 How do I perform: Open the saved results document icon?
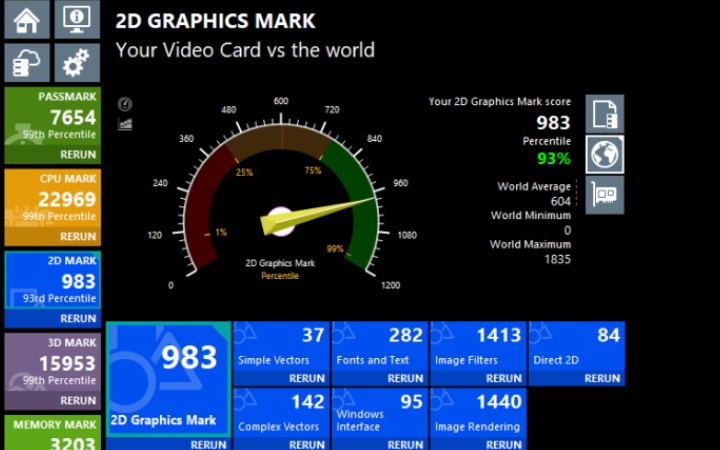605,114
